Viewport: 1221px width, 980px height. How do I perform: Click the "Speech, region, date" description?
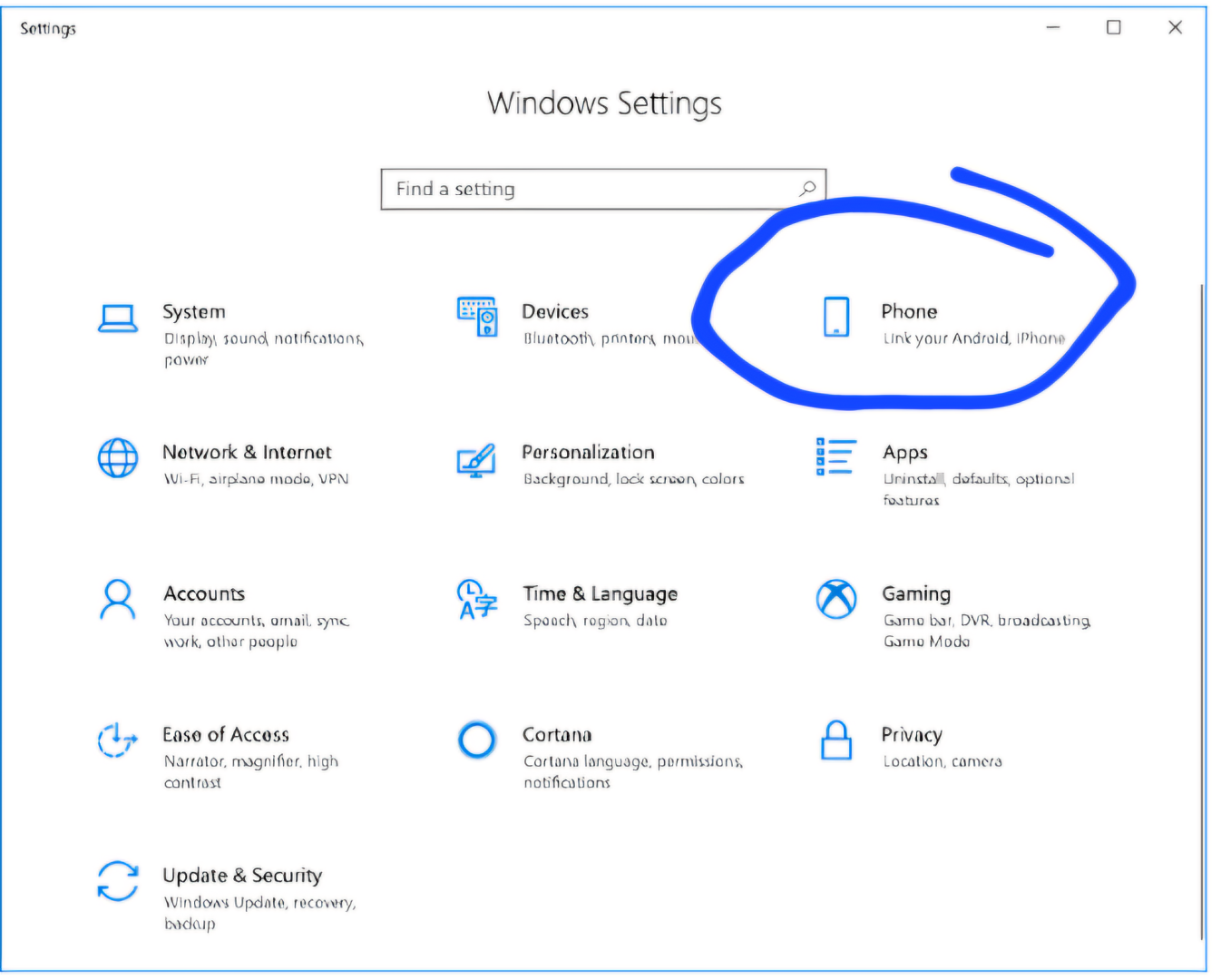click(595, 621)
